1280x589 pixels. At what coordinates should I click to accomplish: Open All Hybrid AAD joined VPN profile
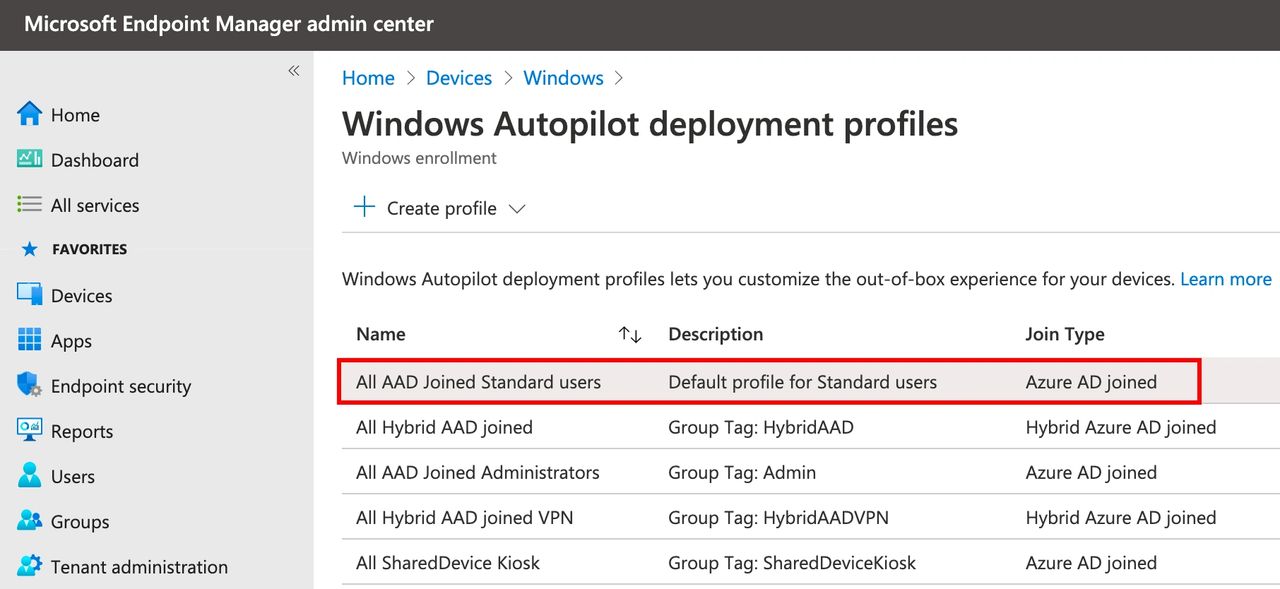tap(464, 518)
